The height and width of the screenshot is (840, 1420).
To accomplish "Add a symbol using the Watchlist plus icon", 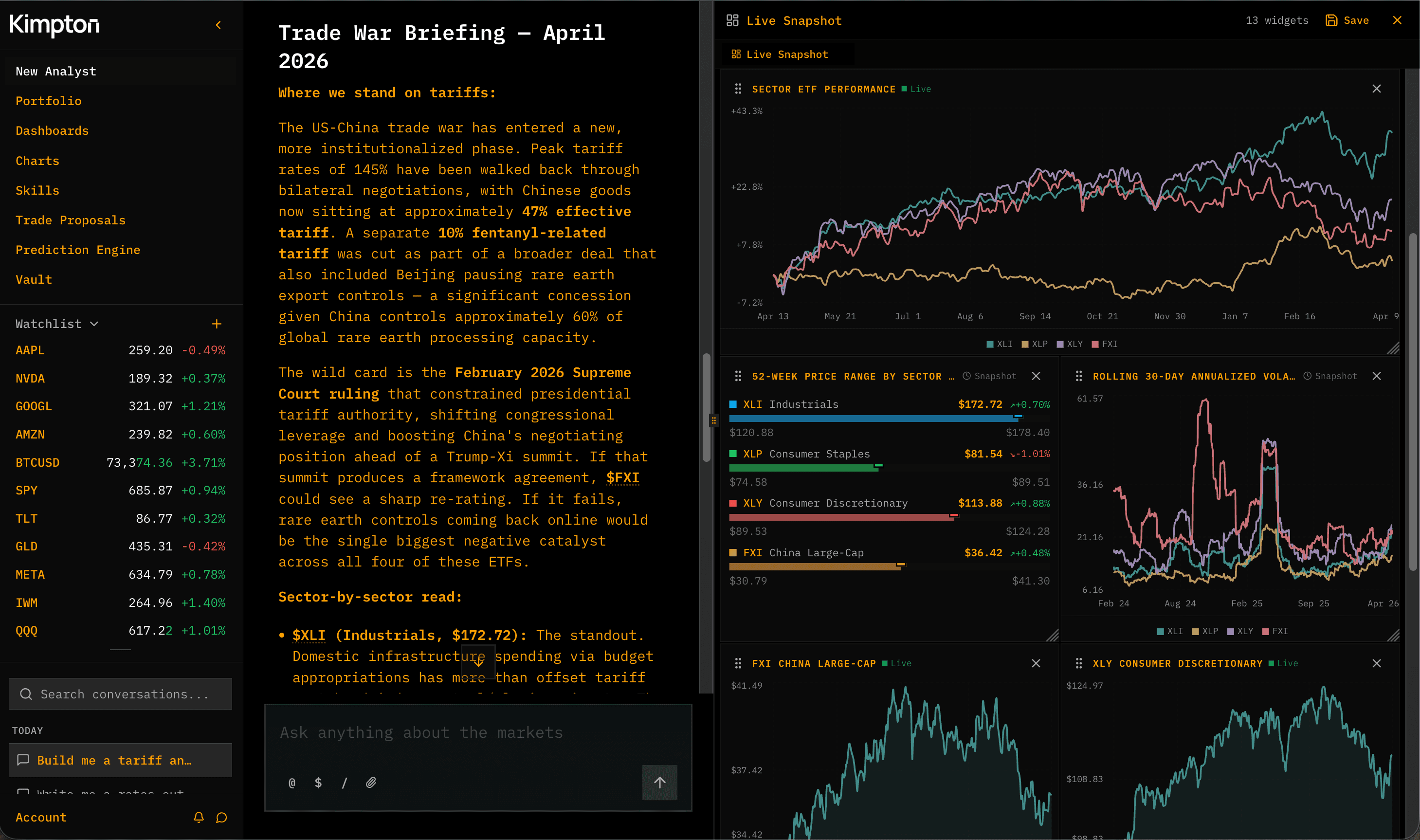I will click(217, 323).
